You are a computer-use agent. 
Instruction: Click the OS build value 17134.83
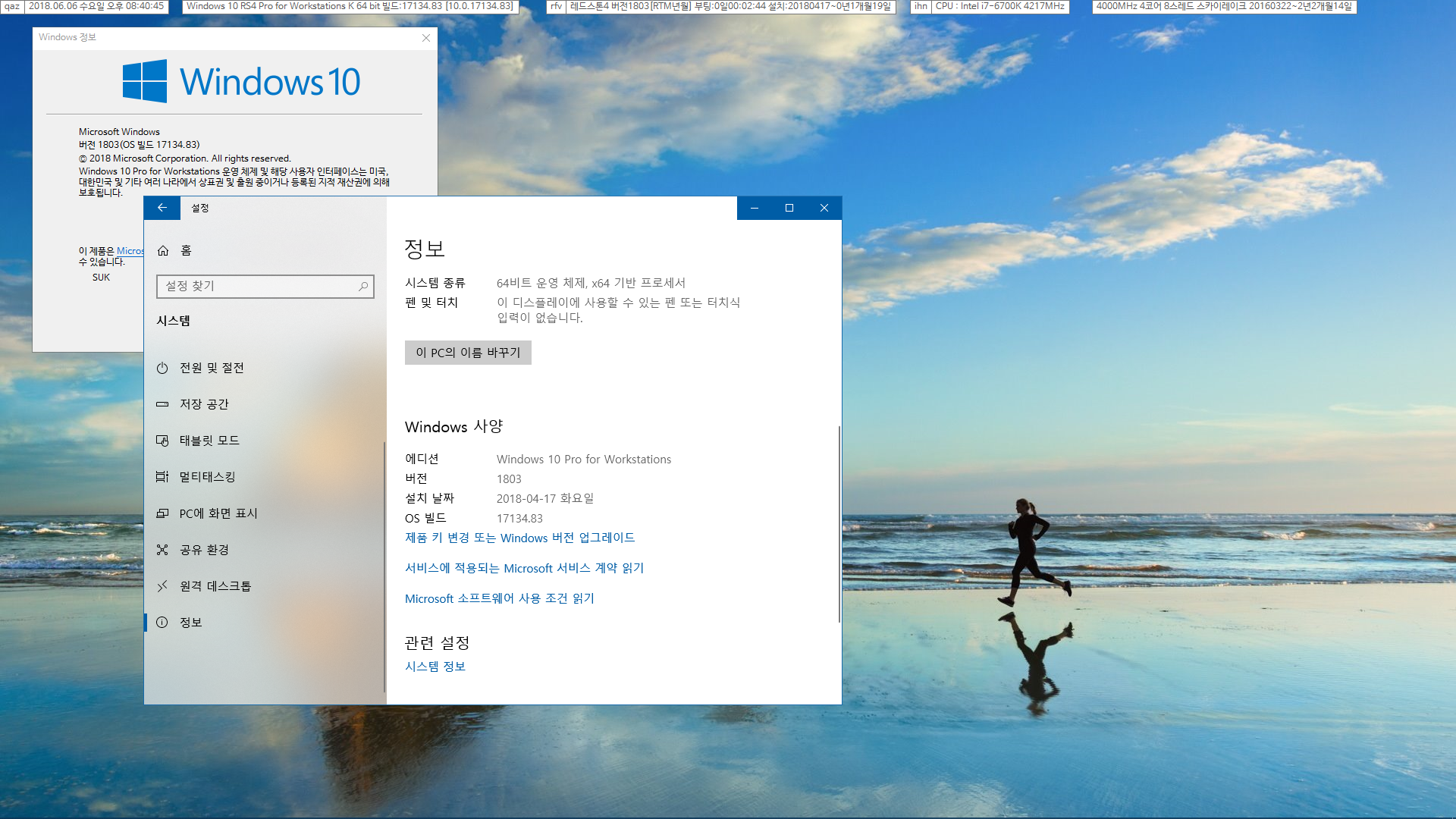tap(519, 519)
